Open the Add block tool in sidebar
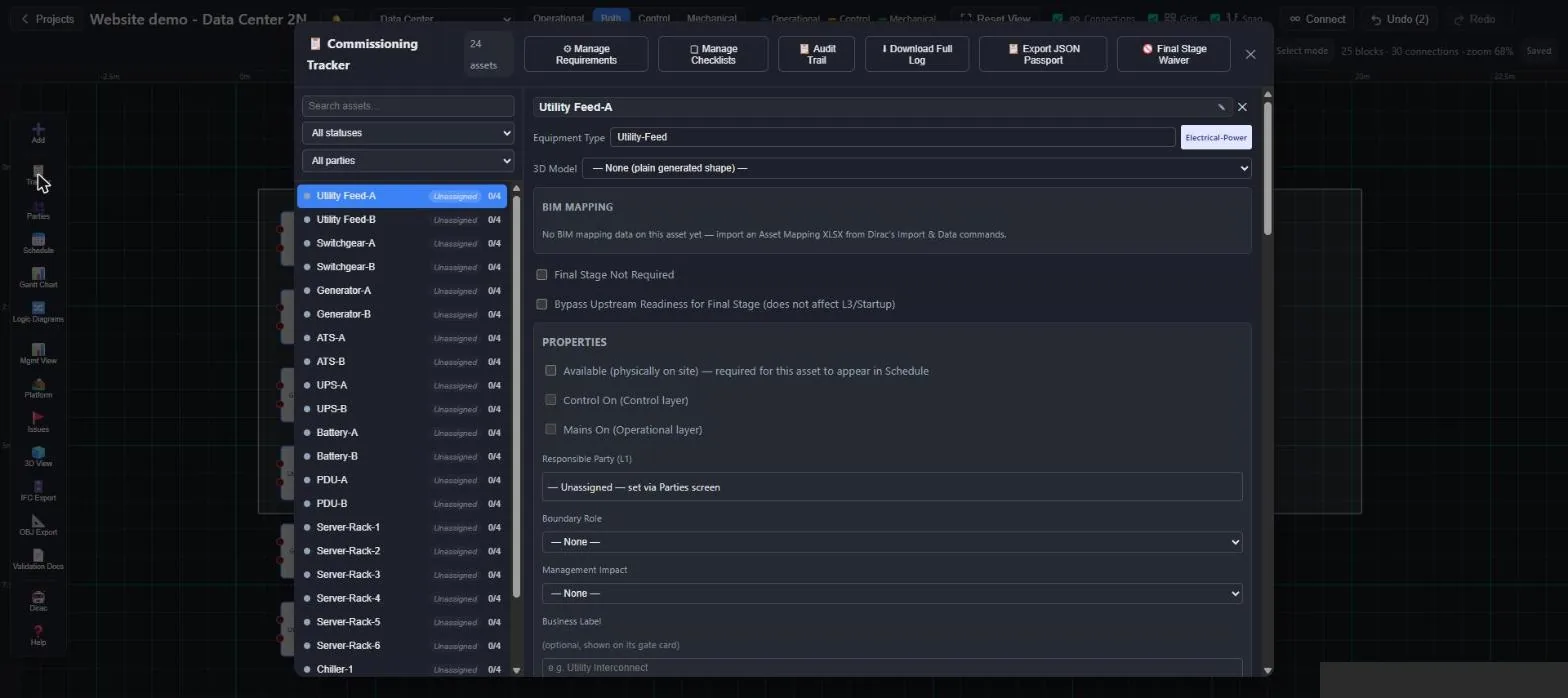The height and width of the screenshot is (698, 1568). click(x=38, y=133)
